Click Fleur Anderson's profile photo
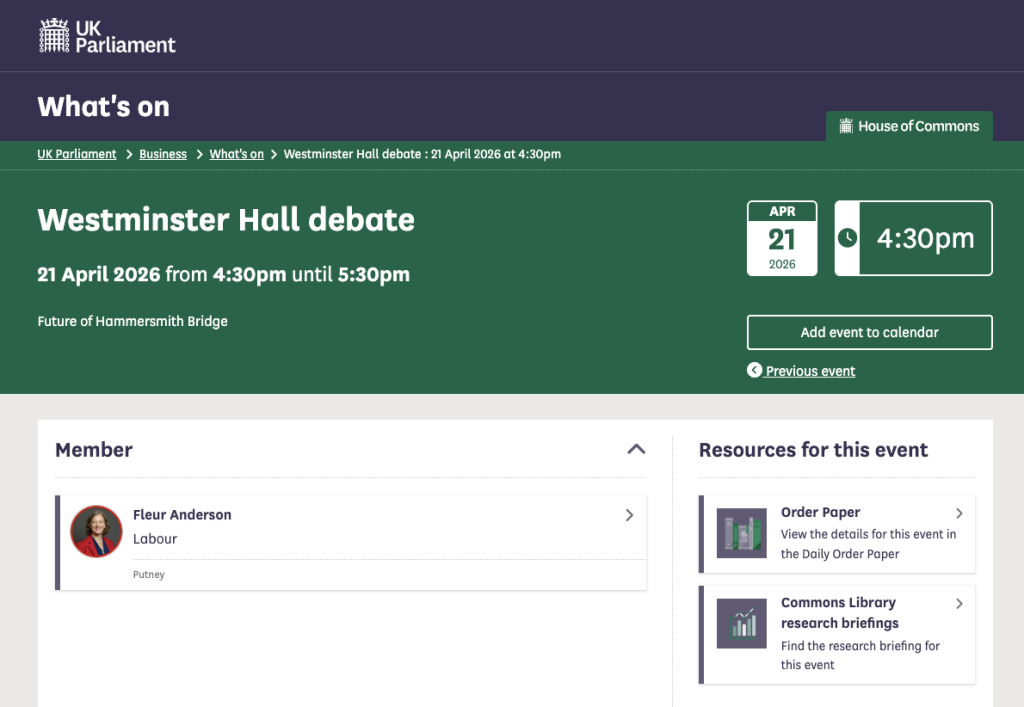The height and width of the screenshot is (707, 1024). 96,531
